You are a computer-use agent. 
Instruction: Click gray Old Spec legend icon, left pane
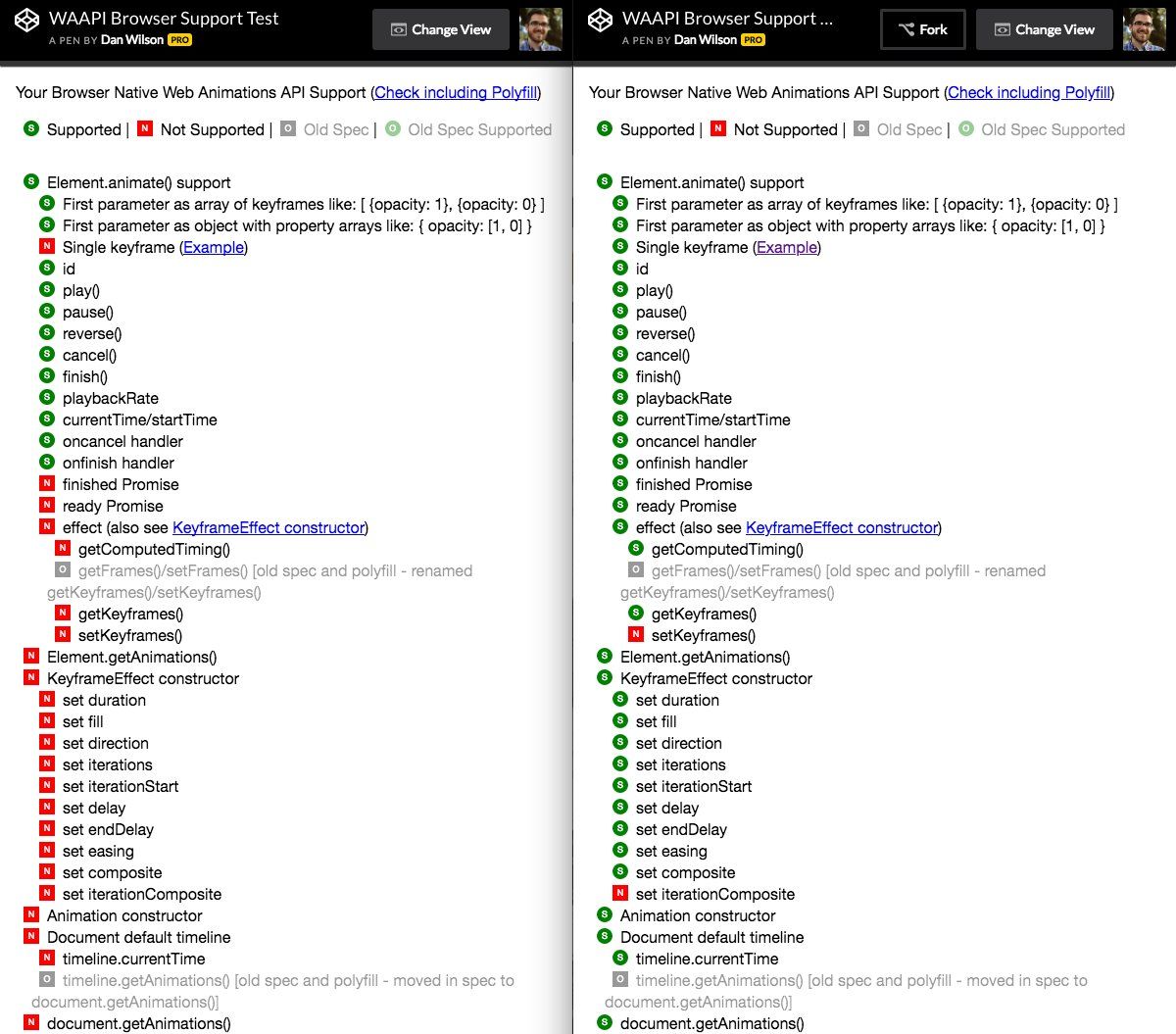288,128
